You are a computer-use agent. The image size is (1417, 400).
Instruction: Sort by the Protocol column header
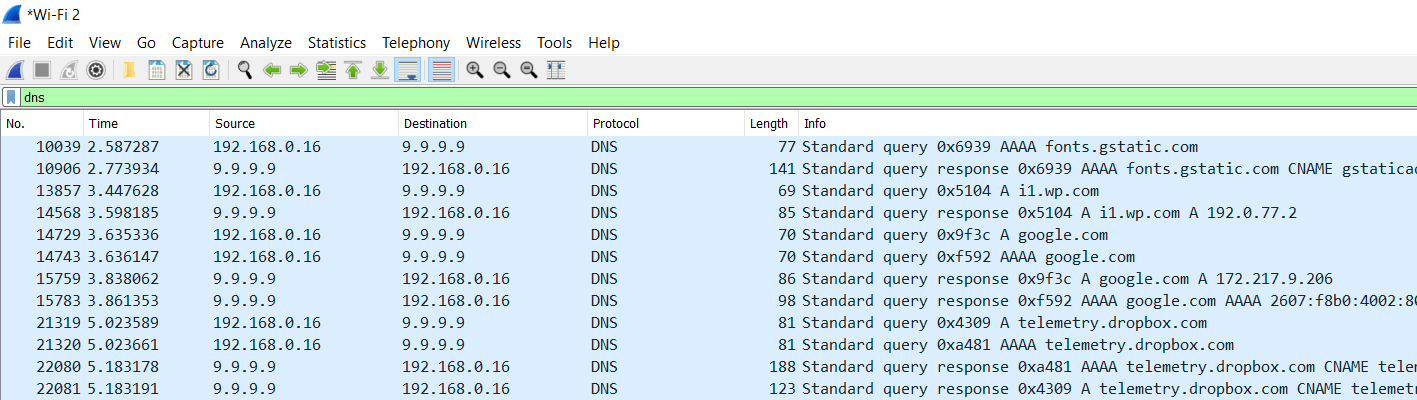coord(666,124)
